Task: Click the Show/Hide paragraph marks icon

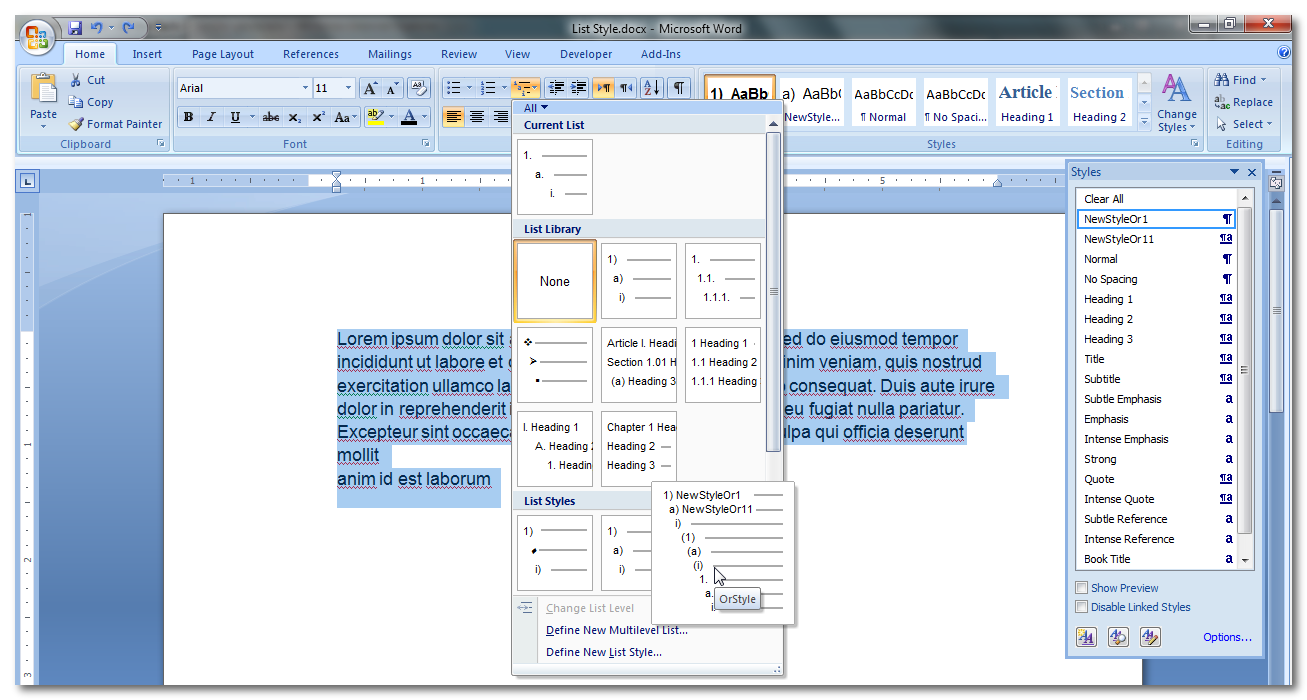Action: click(679, 88)
